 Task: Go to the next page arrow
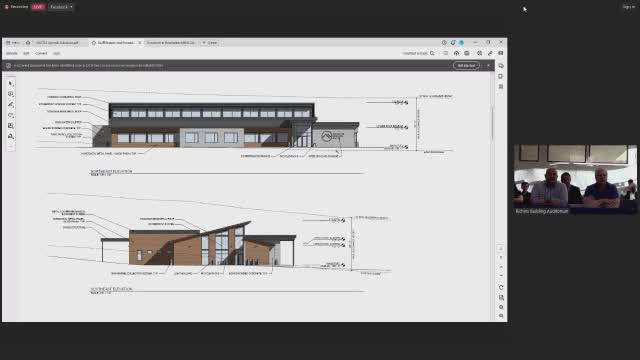click(501, 276)
